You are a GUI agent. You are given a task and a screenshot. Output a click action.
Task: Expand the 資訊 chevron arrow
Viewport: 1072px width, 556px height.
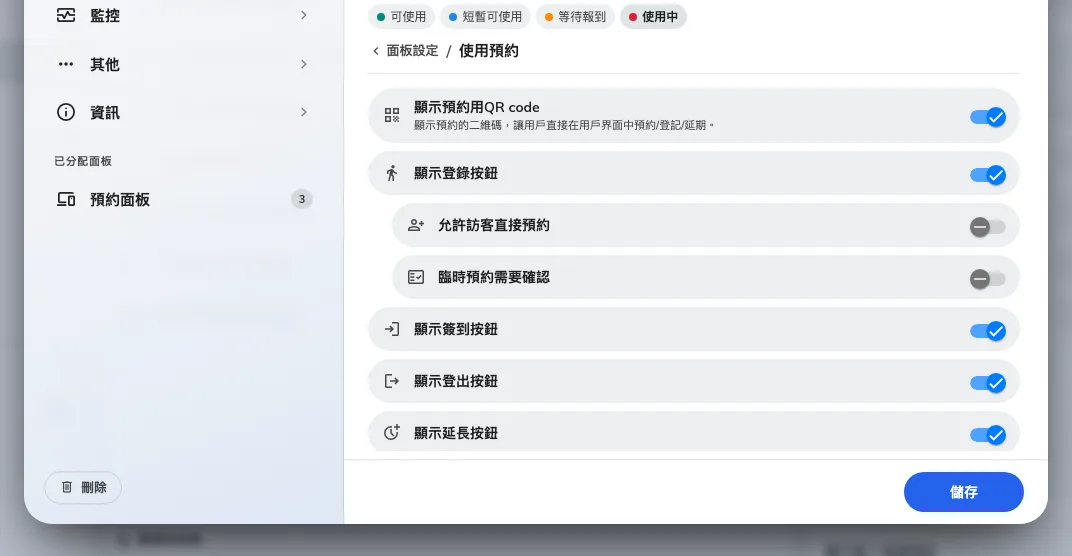pyautogui.click(x=304, y=112)
